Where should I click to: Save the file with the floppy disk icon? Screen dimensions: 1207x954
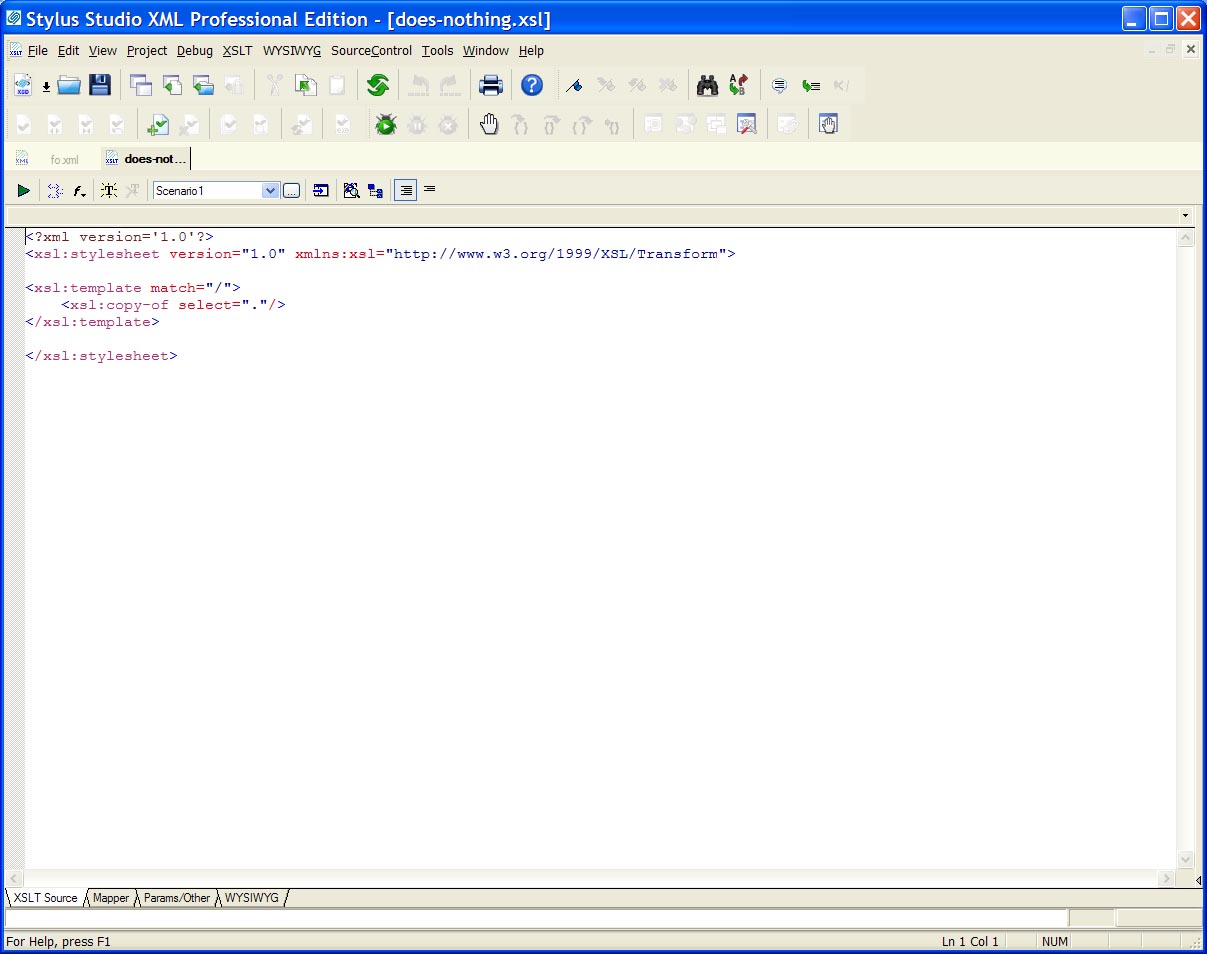coord(100,86)
